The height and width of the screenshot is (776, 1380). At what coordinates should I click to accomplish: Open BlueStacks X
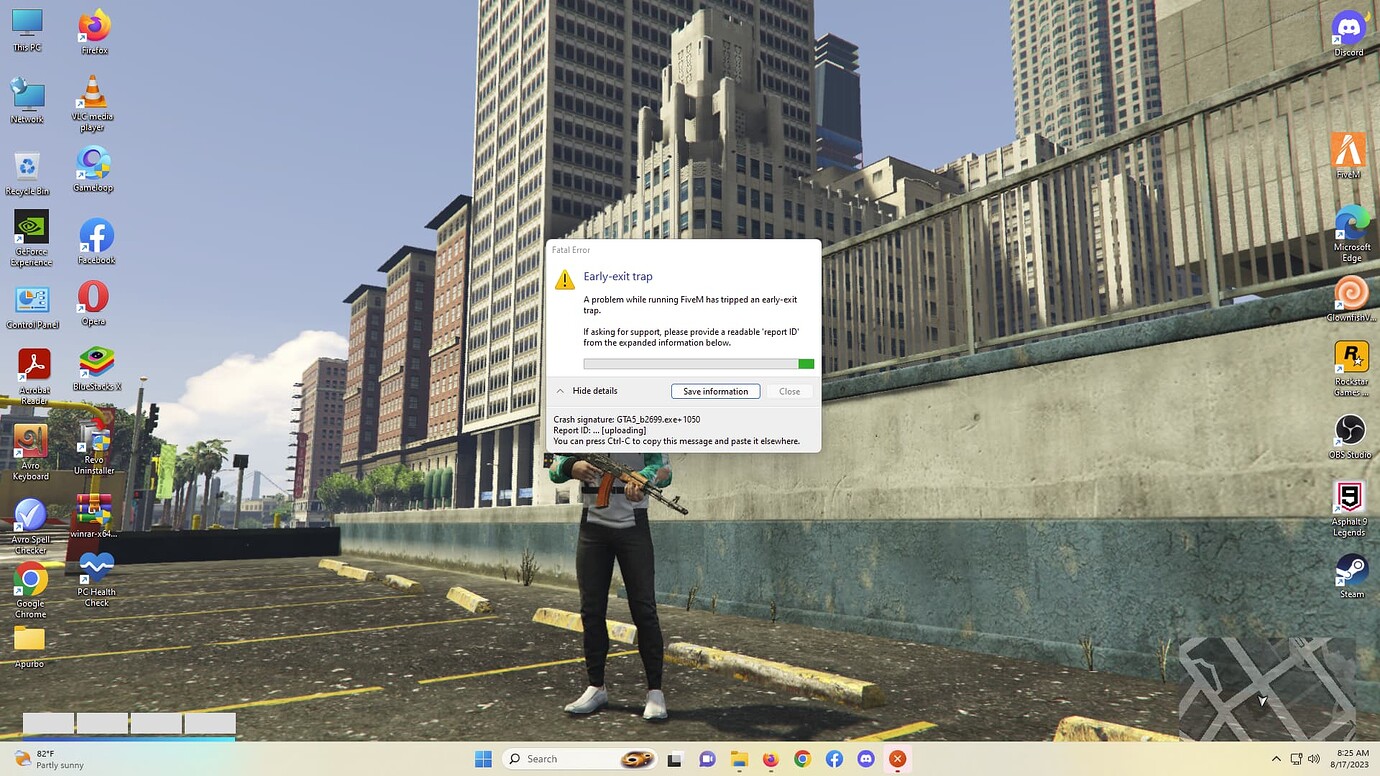click(95, 362)
